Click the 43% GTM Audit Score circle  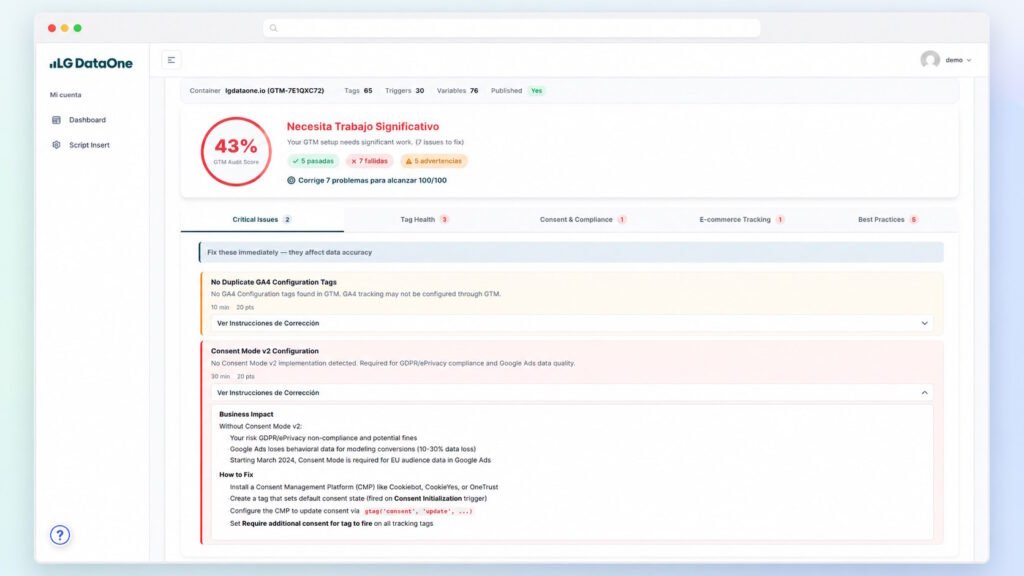tap(236, 152)
